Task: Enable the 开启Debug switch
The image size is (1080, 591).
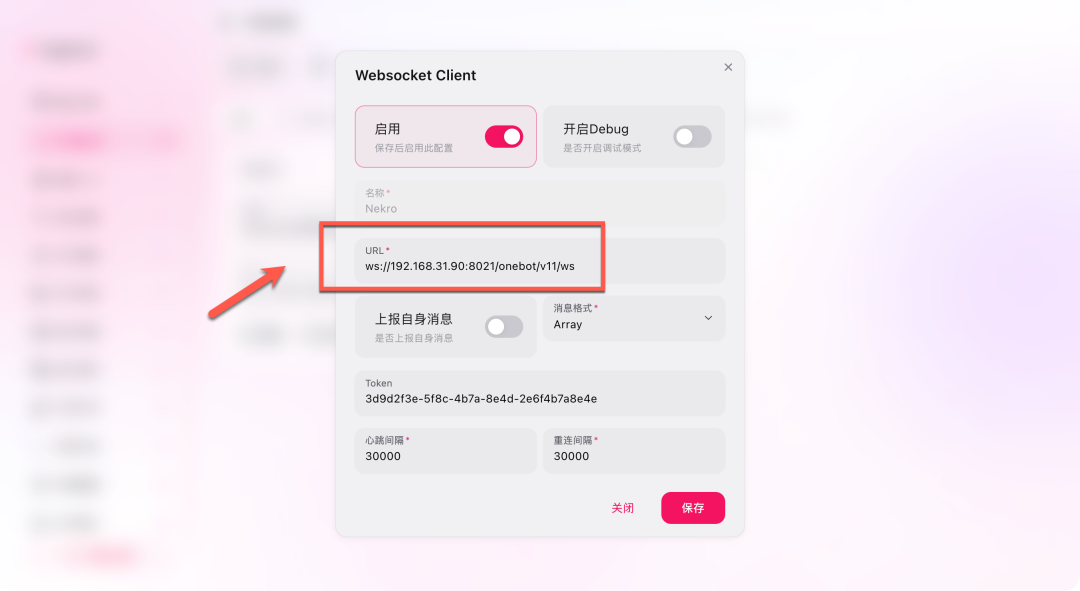Action: tap(692, 136)
